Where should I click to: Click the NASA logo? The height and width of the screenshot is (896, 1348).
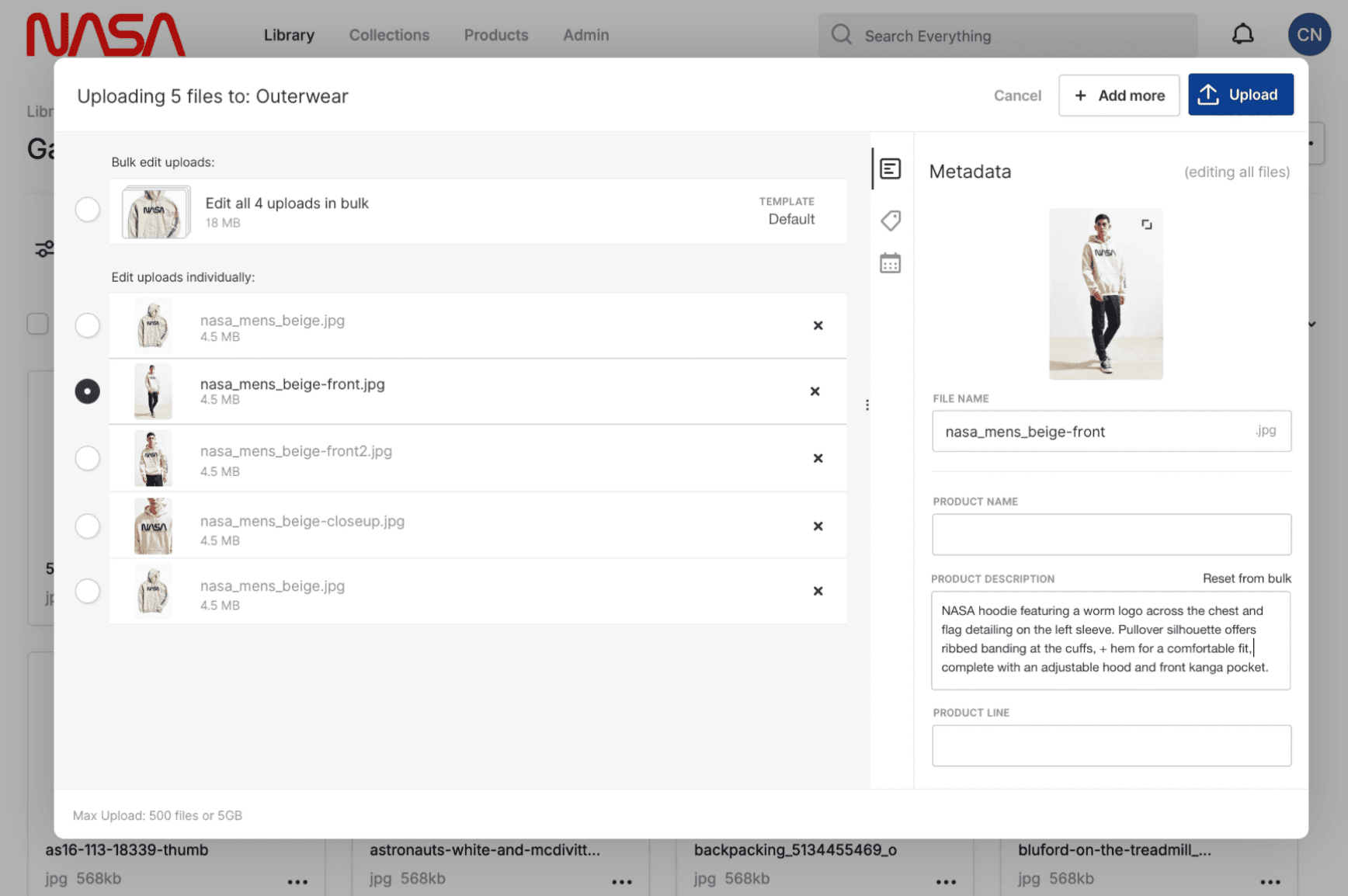click(106, 35)
